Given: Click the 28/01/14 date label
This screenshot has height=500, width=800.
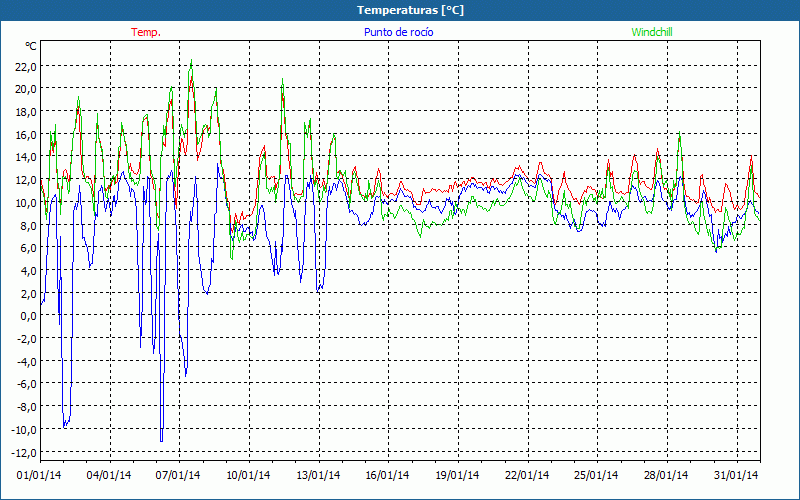Looking at the screenshot, I should tap(666, 476).
